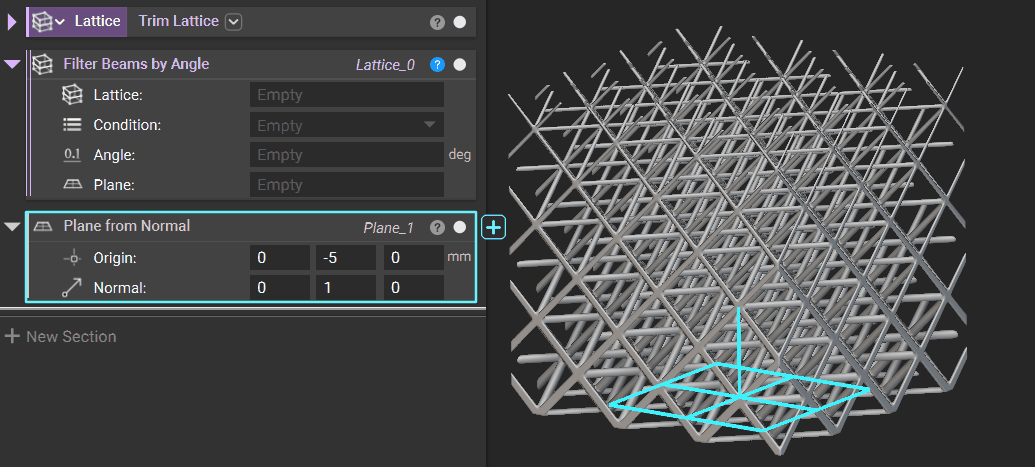This screenshot has height=467, width=1035.
Task: Toggle visibility dot on Trim Lattice block
Action: point(460,22)
